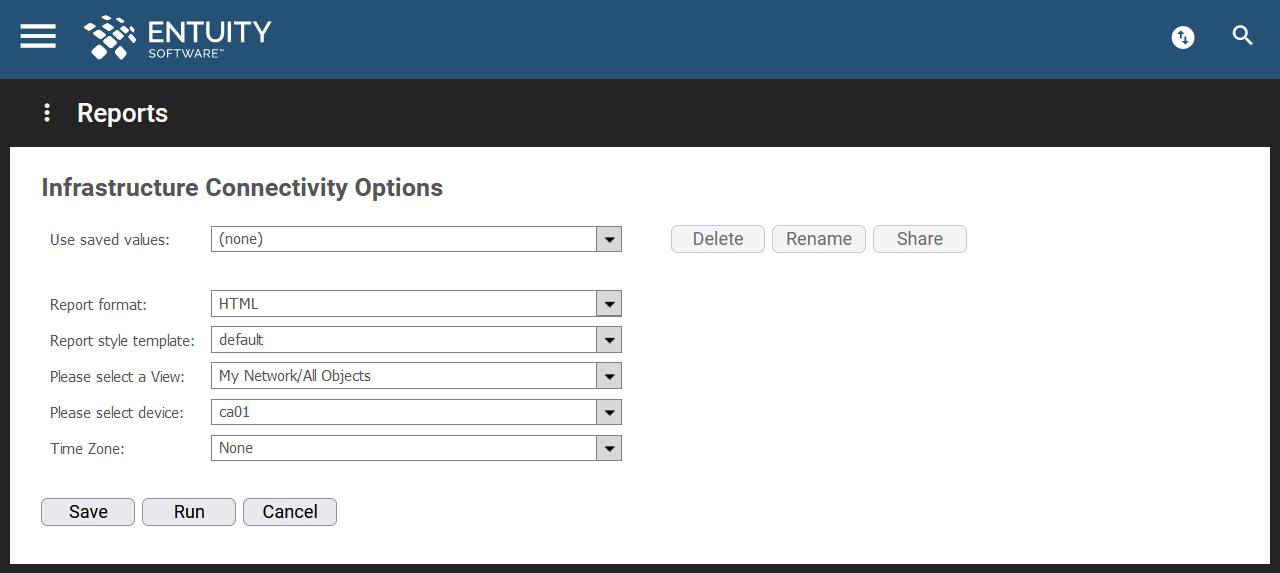Open the Reports three-dot options menu
The image size is (1280, 573).
[46, 113]
